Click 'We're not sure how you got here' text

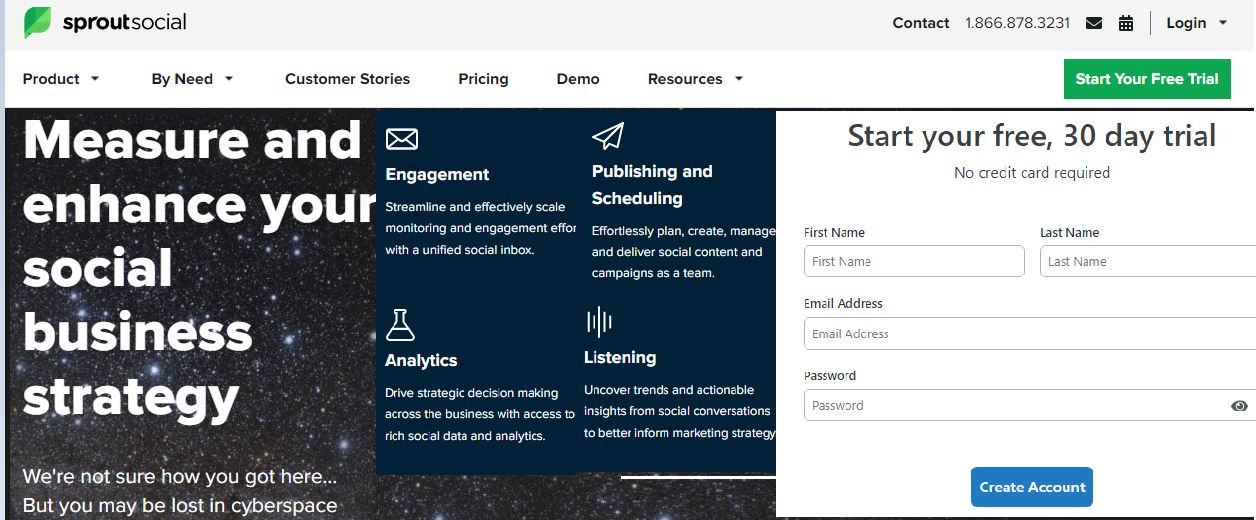click(180, 476)
